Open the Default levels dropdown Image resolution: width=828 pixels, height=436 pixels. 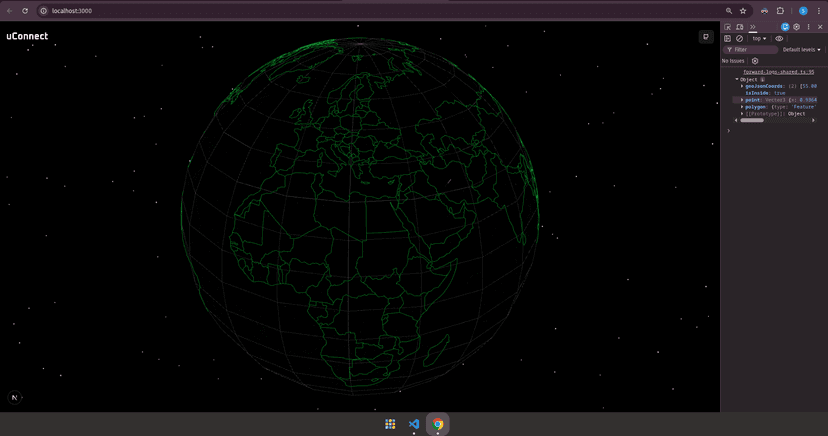click(801, 49)
